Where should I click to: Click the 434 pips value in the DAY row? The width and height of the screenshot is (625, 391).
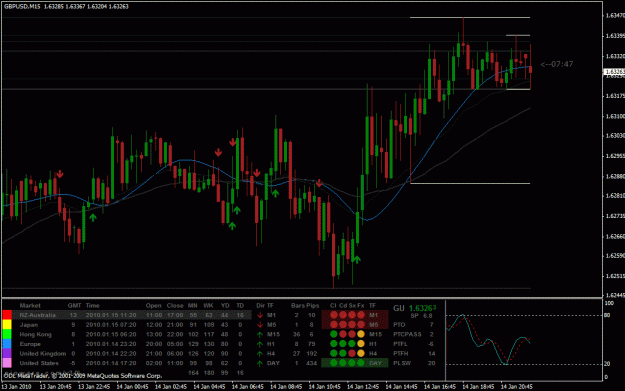pyautogui.click(x=312, y=363)
